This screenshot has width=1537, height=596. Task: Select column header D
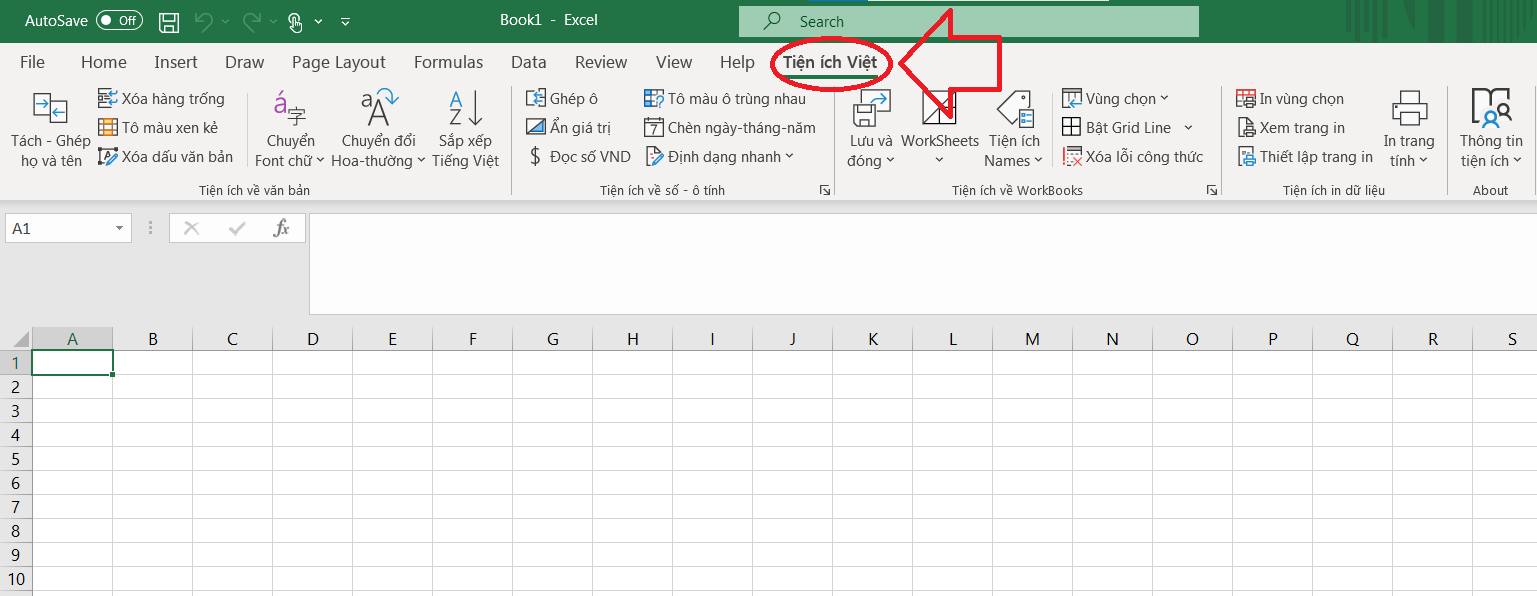(x=313, y=339)
